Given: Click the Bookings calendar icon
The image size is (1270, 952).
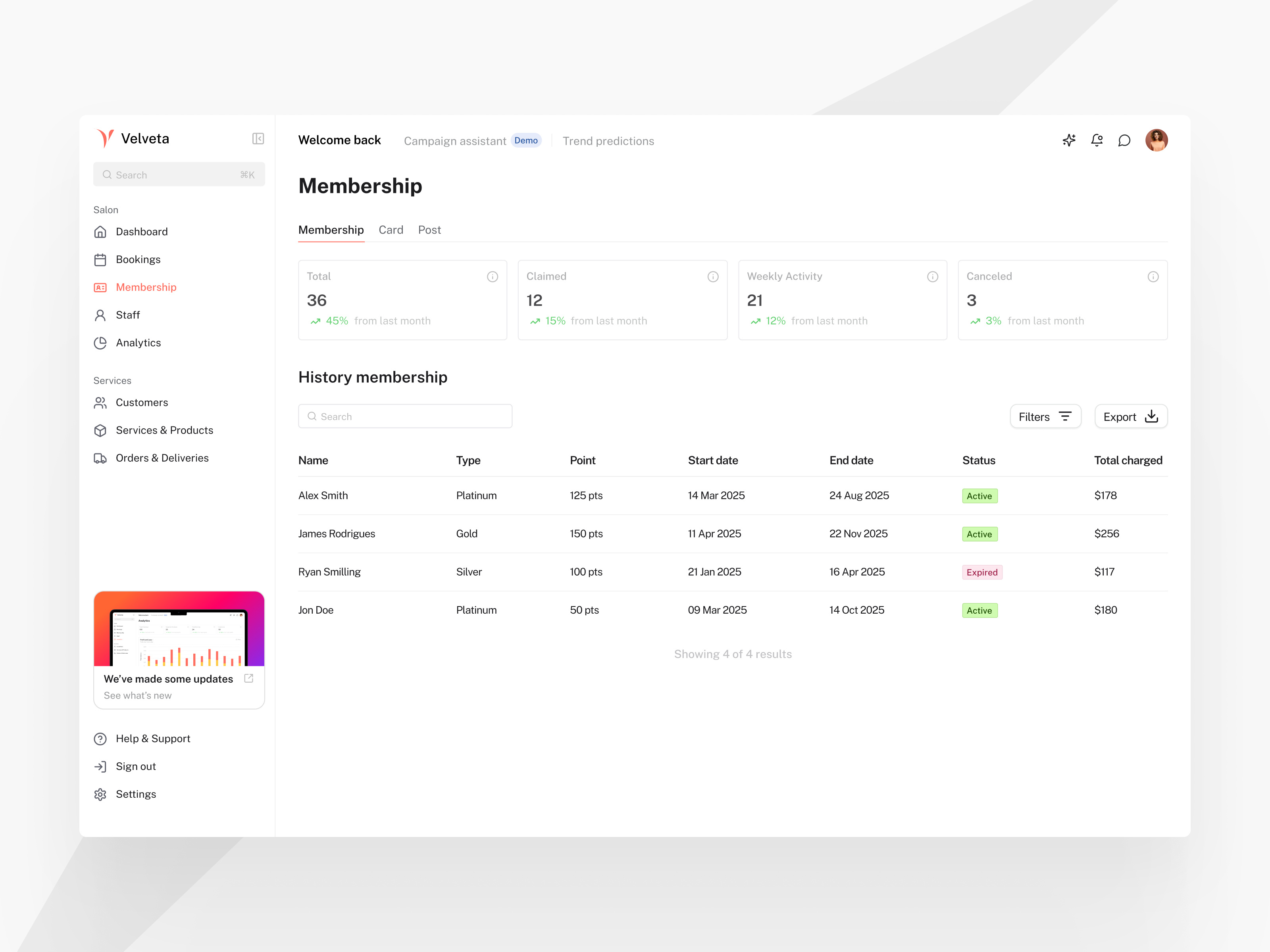Looking at the screenshot, I should click(x=100, y=260).
